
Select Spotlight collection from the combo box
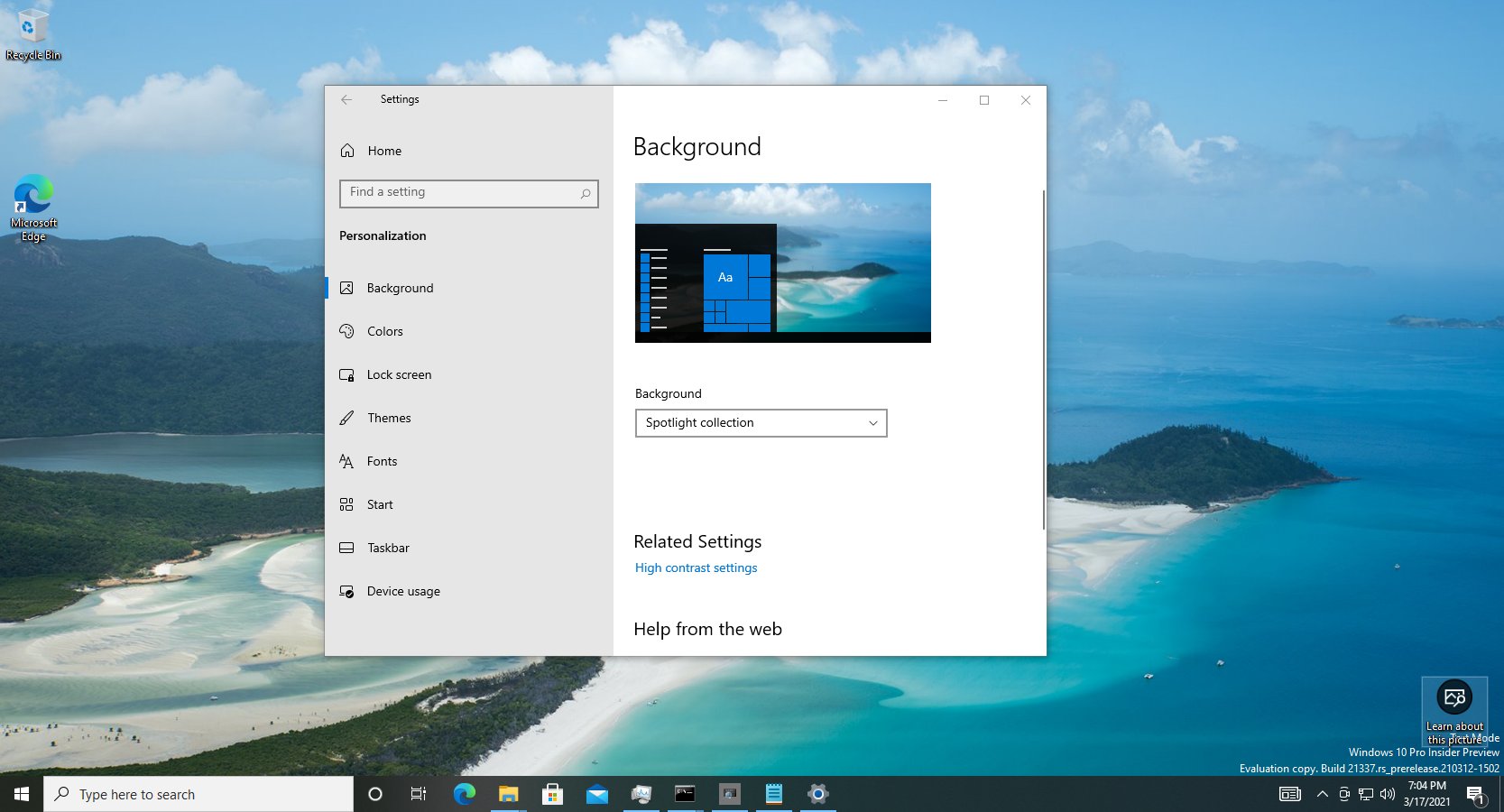761,423
